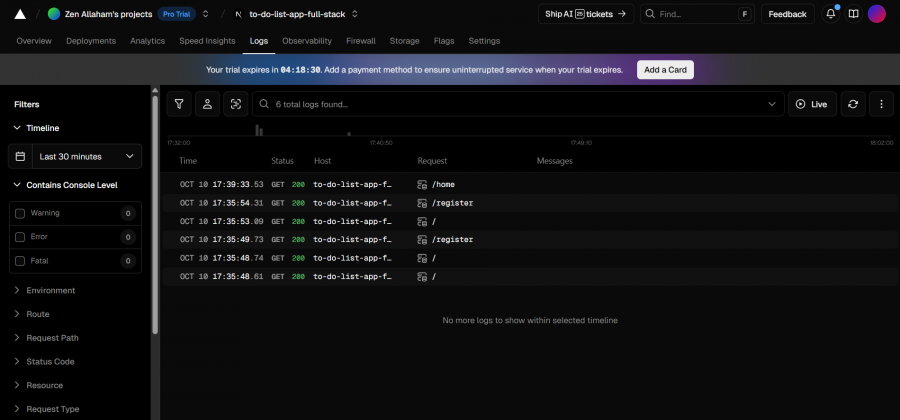The height and width of the screenshot is (420, 900).
Task: Click the Add a Card button
Action: 665,70
